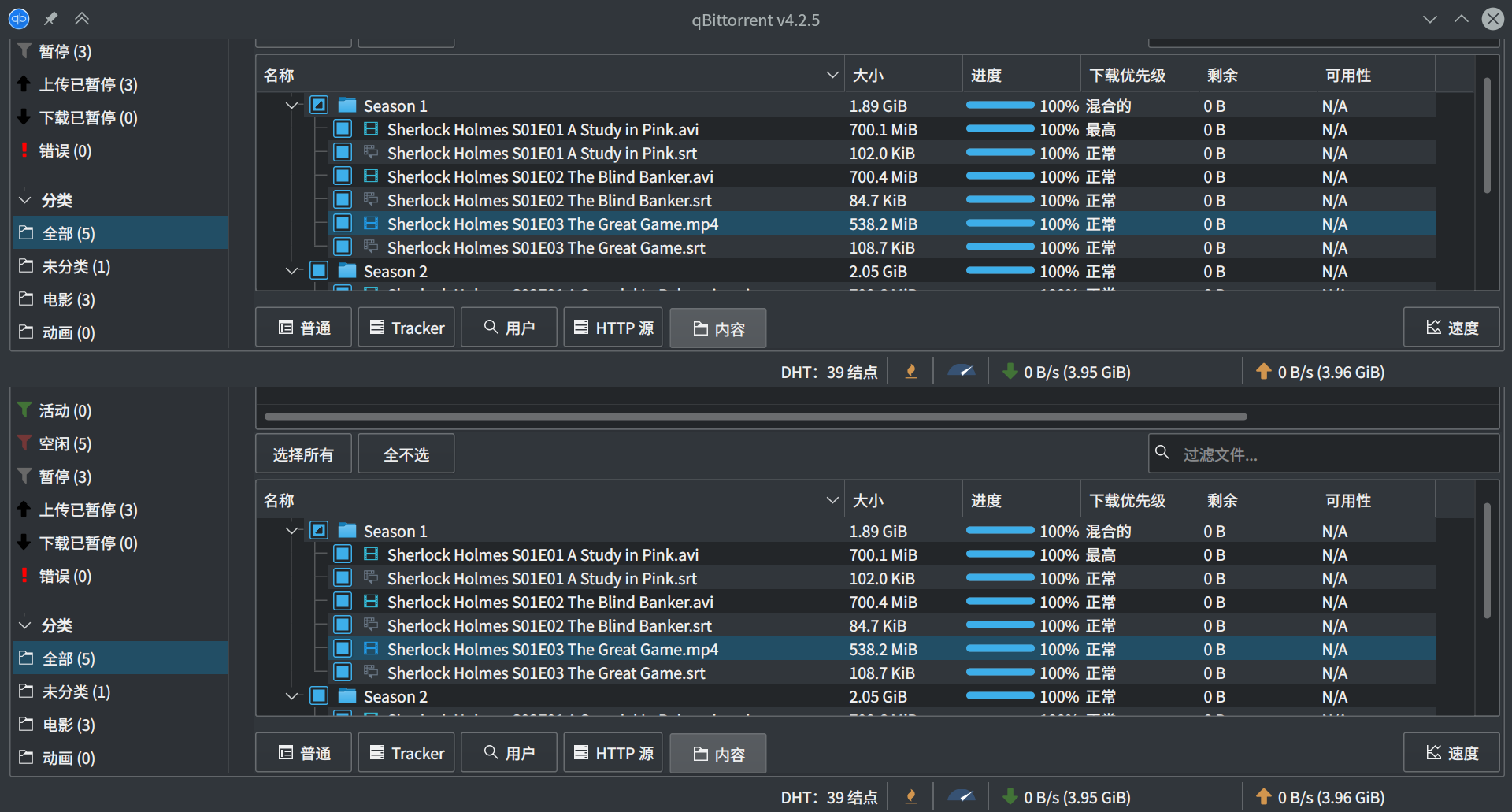Screen dimensions: 1512x812
Task: Click the 名称 sort chevron in the upper table header
Action: pyautogui.click(x=832, y=75)
